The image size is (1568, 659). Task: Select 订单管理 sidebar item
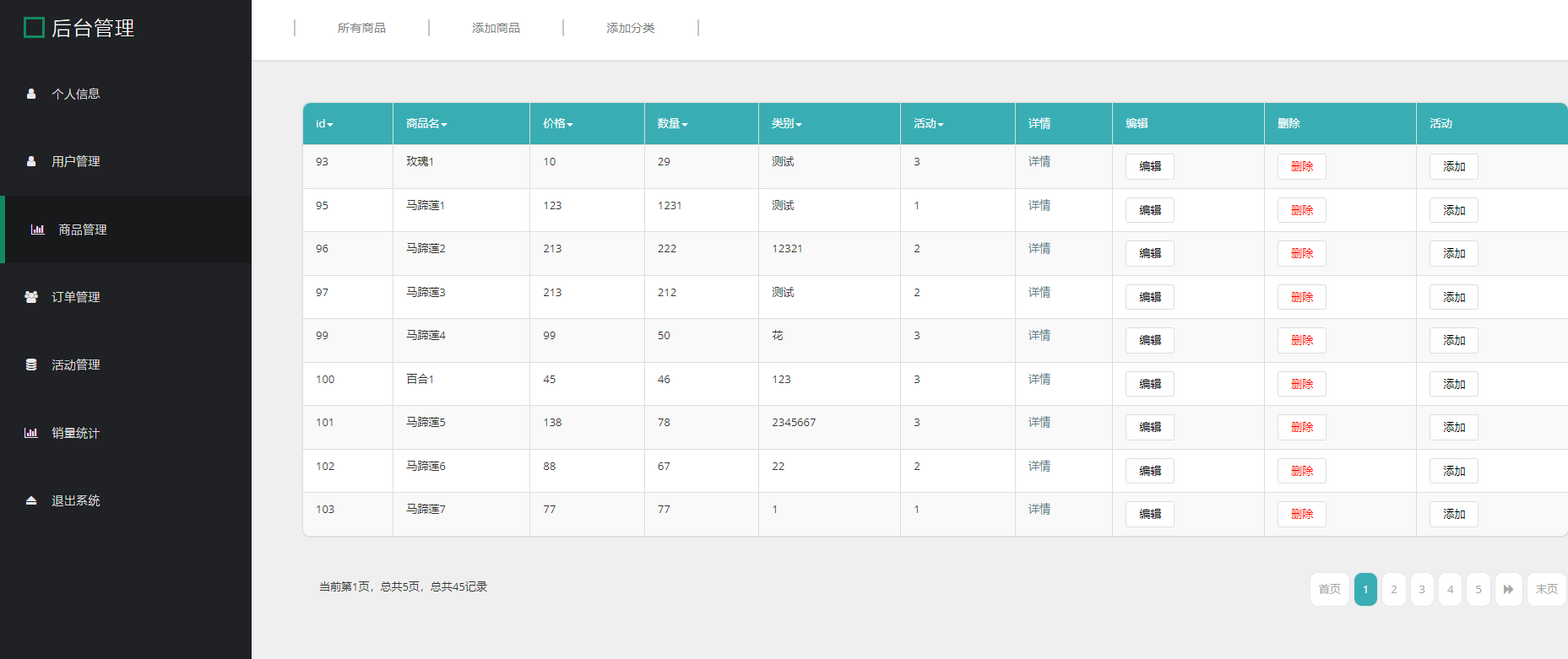coord(75,297)
